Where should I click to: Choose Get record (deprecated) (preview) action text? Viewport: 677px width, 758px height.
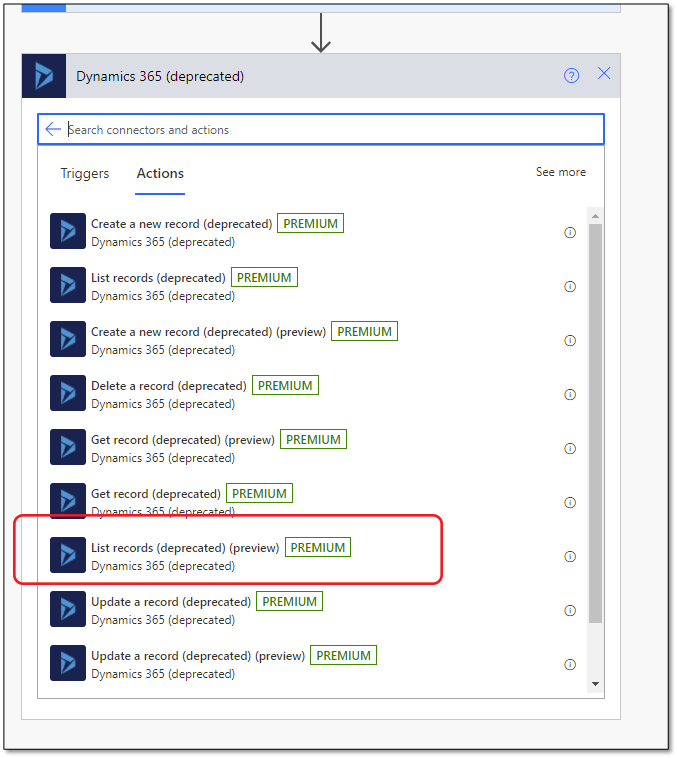(183, 440)
